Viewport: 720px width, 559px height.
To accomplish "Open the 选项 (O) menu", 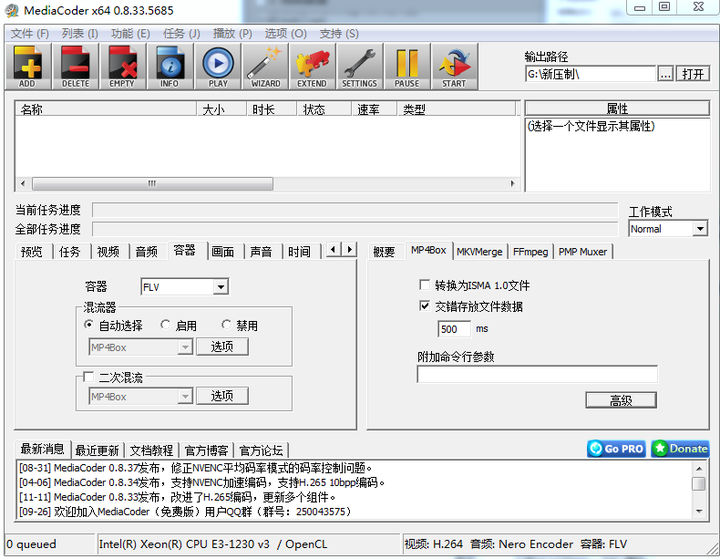I will coord(286,34).
